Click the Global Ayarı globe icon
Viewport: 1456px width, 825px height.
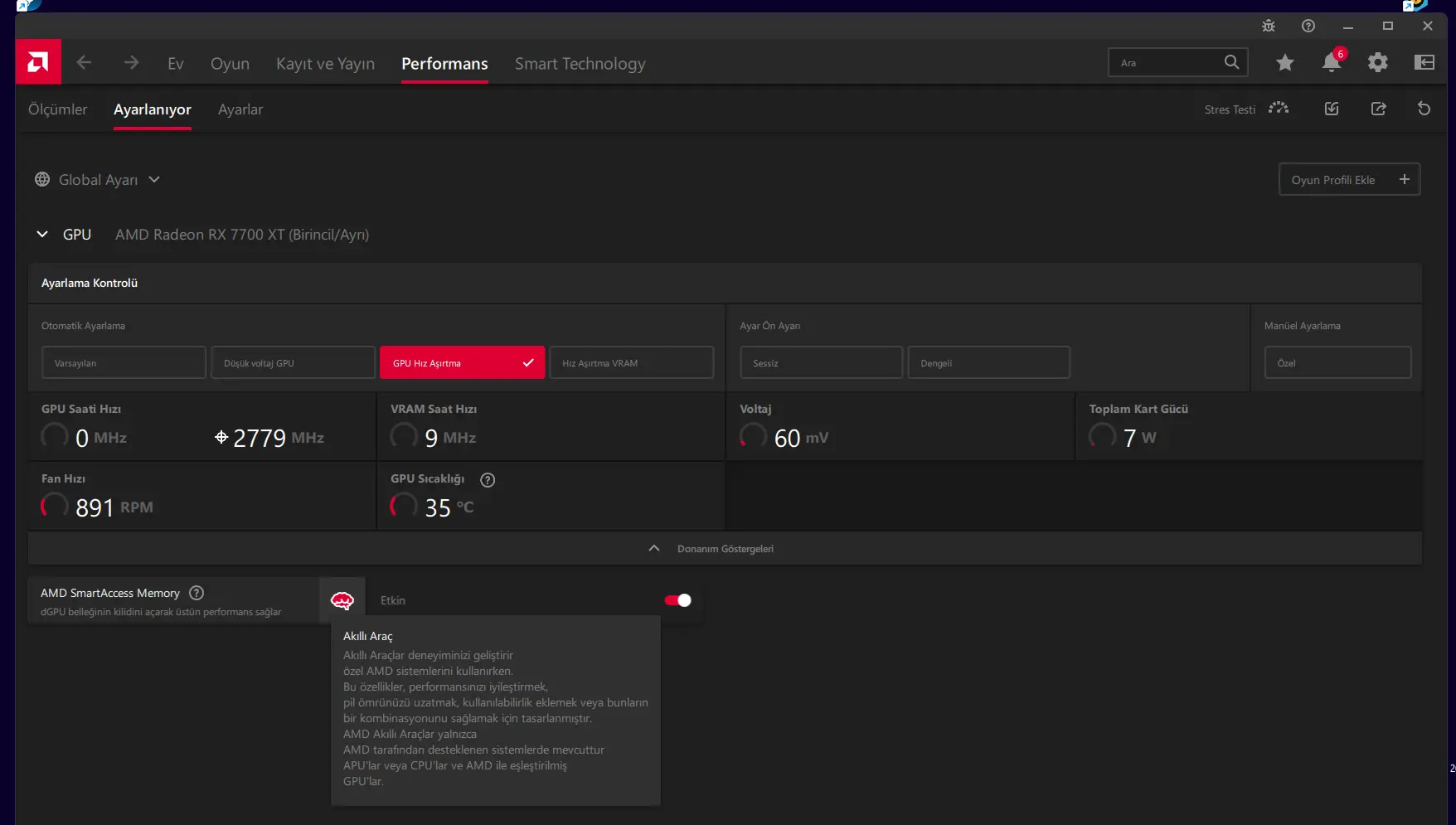(x=42, y=180)
